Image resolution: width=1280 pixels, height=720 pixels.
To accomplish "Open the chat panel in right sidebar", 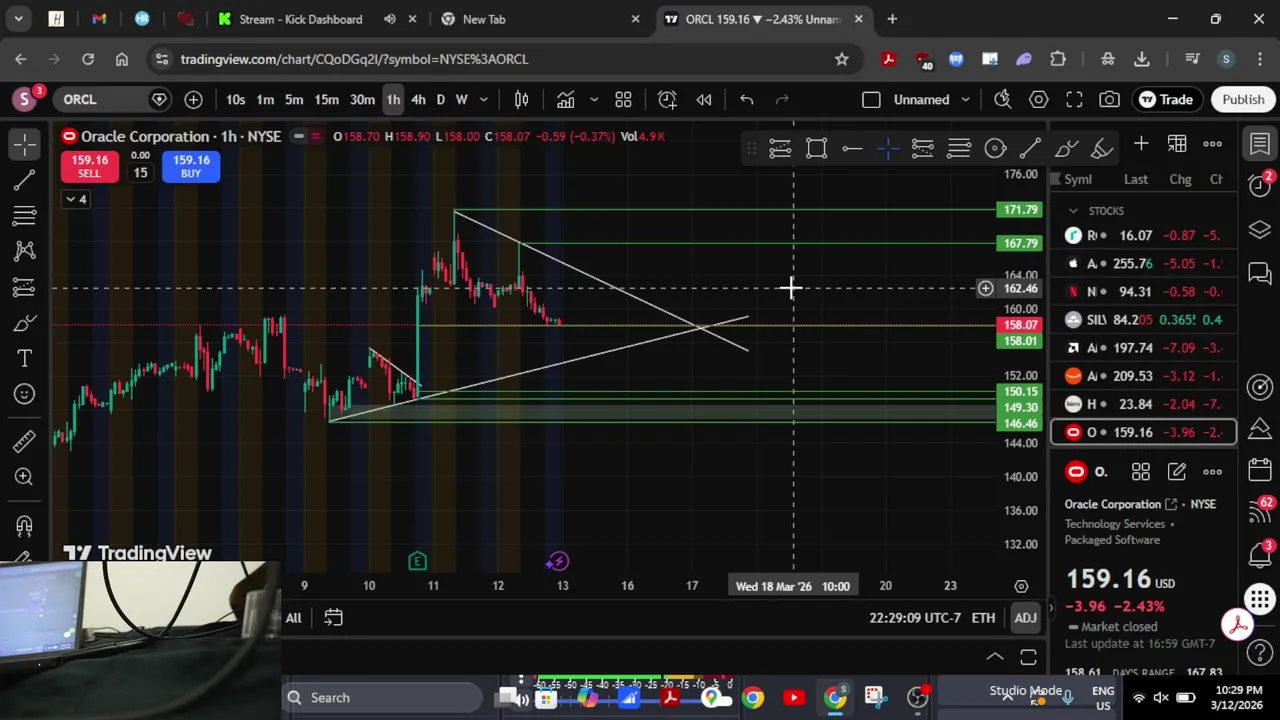I will (1260, 272).
